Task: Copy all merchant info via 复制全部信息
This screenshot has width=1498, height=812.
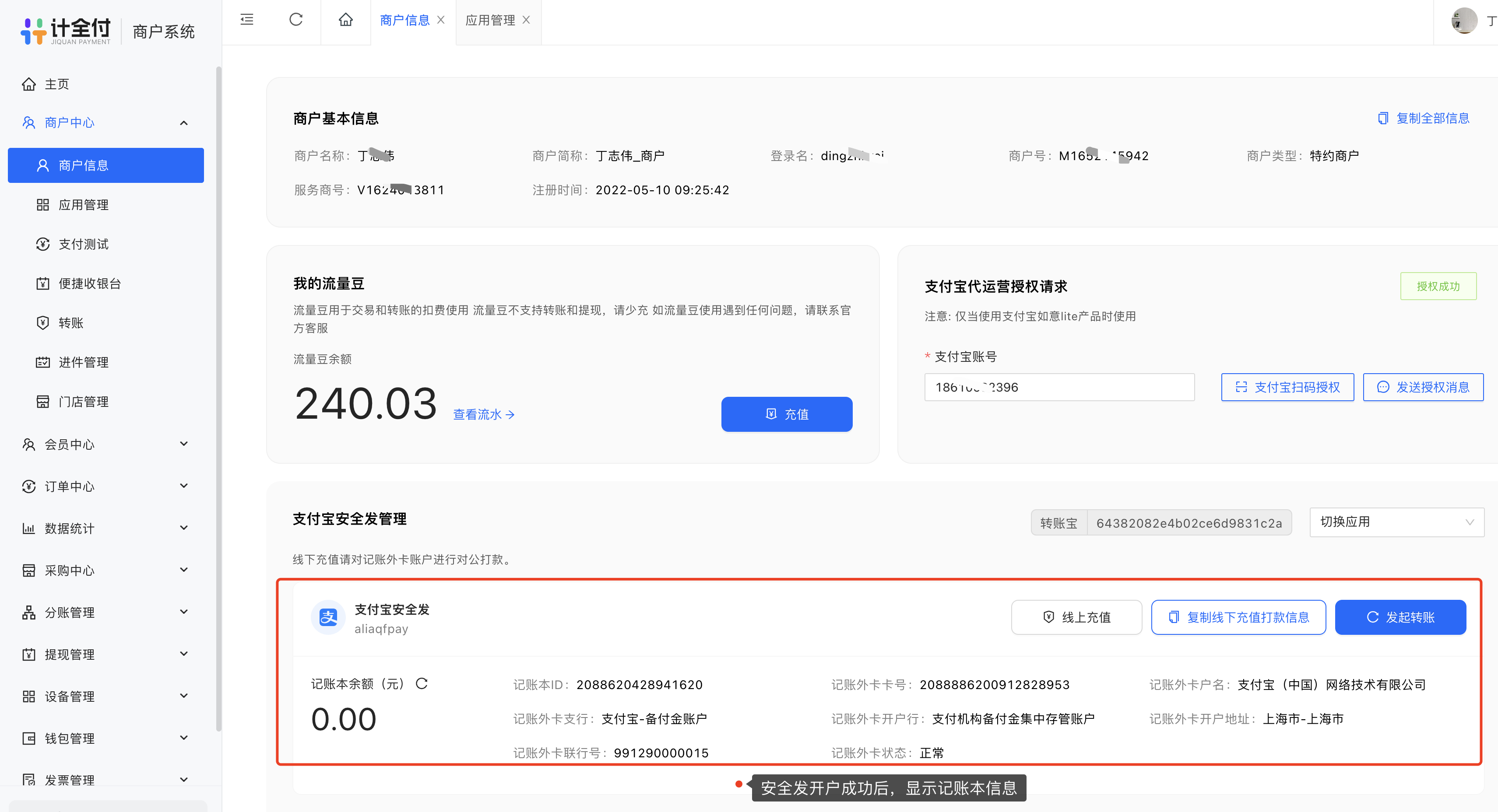Action: click(1424, 118)
